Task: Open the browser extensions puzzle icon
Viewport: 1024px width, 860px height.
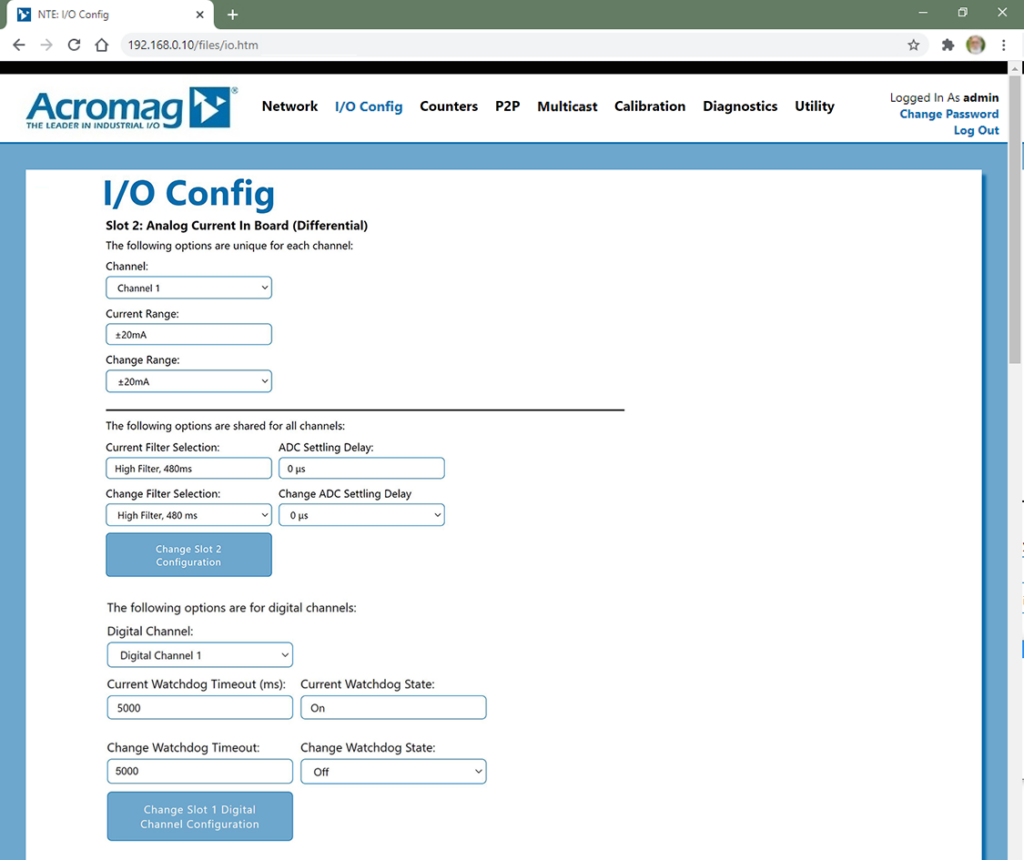Action: point(948,45)
